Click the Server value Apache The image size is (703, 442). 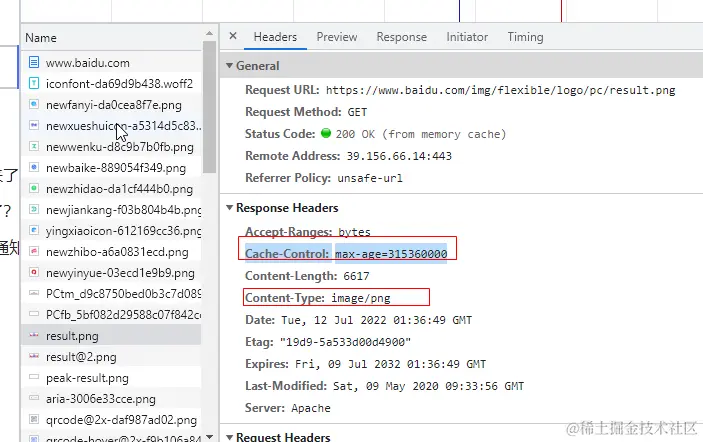tap(311, 408)
